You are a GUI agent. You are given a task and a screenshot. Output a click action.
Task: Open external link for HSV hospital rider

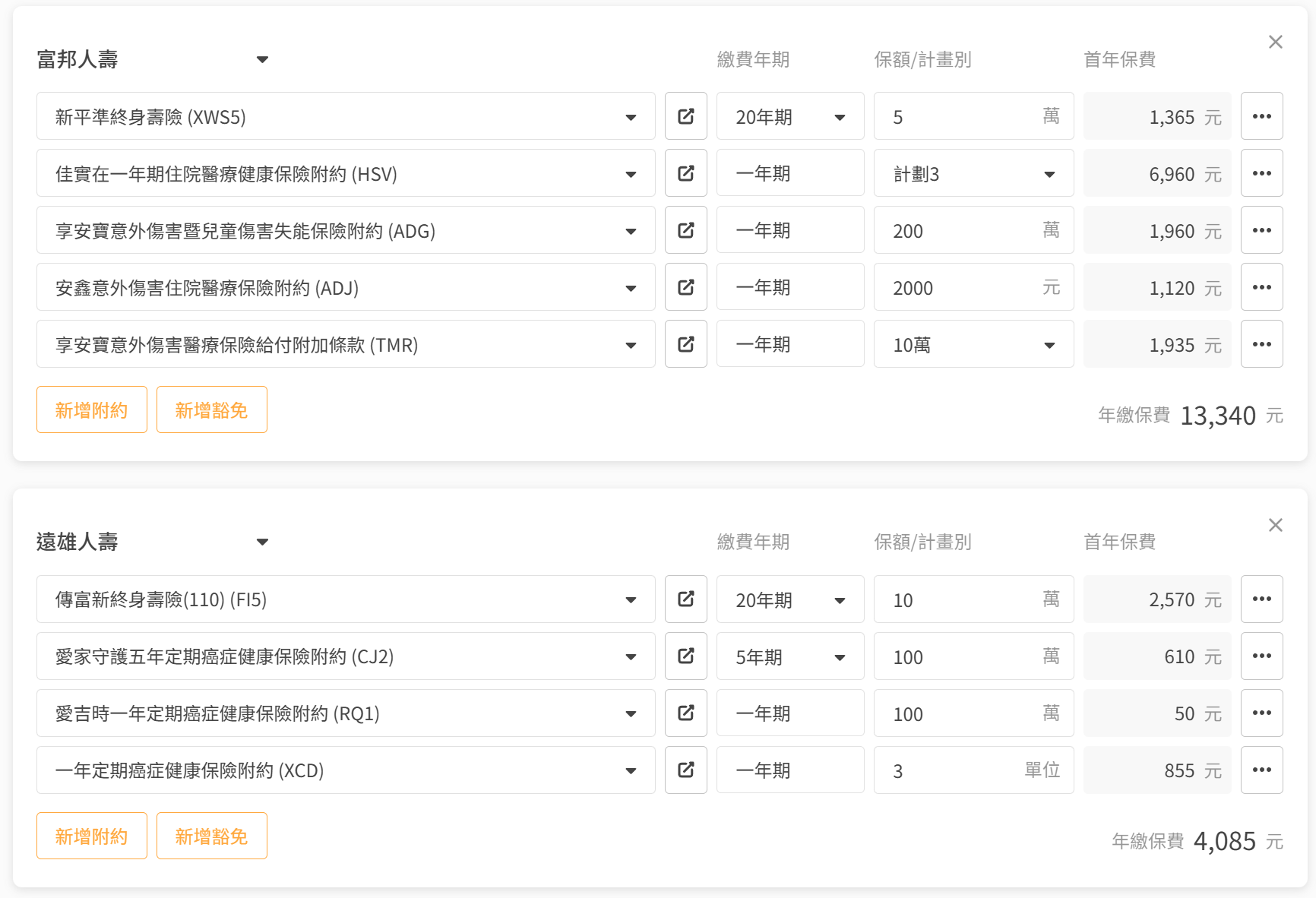tap(685, 173)
